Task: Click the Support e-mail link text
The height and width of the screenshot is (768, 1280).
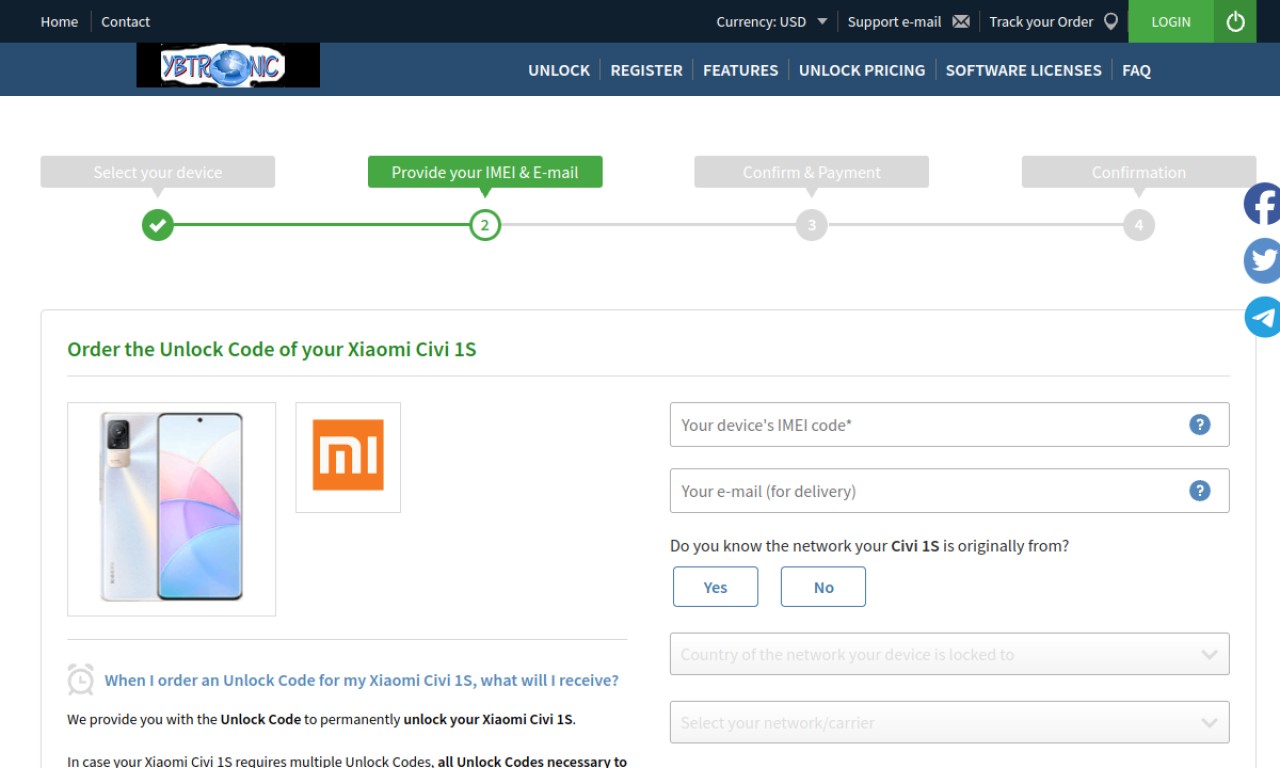Action: click(894, 21)
